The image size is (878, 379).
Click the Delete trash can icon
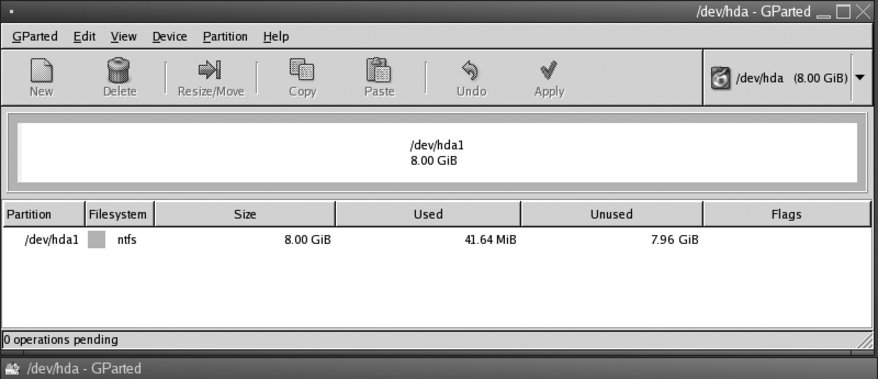[119, 71]
